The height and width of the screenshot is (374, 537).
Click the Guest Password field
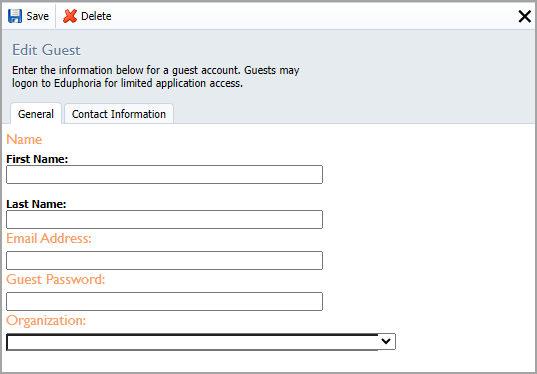(x=164, y=301)
